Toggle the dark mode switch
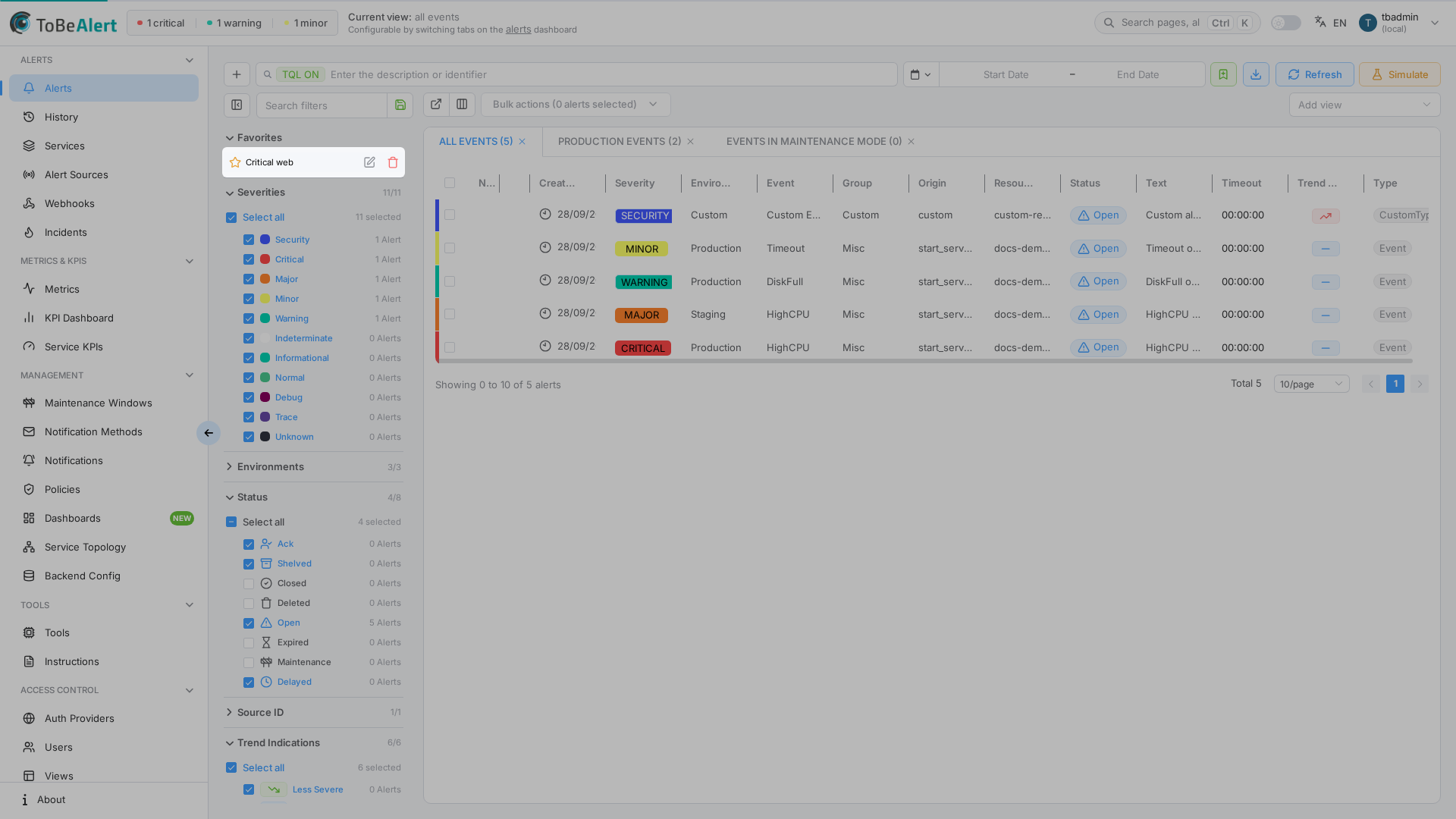 pos(1285,23)
